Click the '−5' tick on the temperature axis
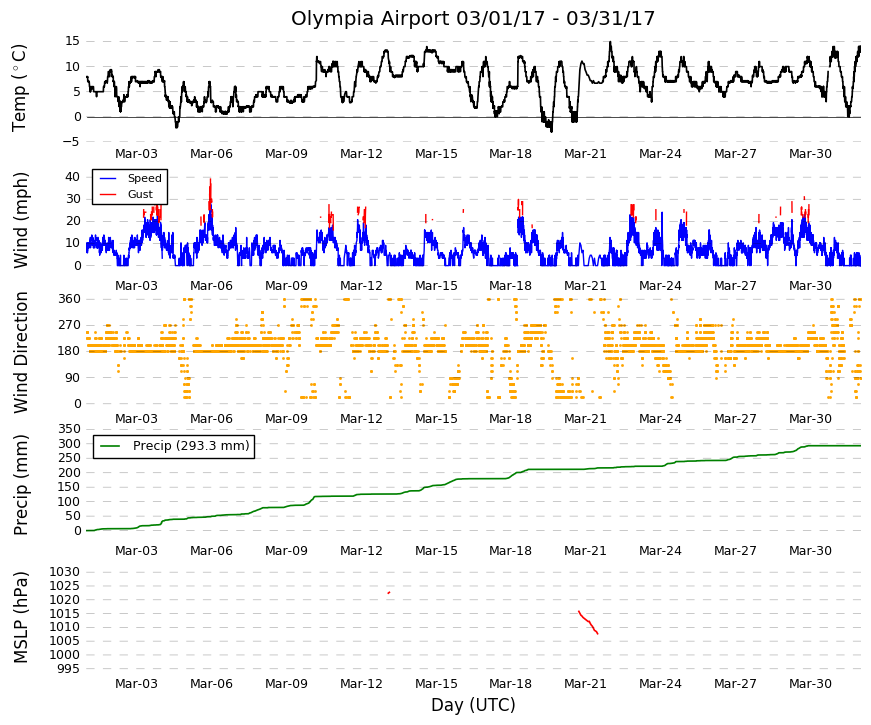 tap(71, 142)
